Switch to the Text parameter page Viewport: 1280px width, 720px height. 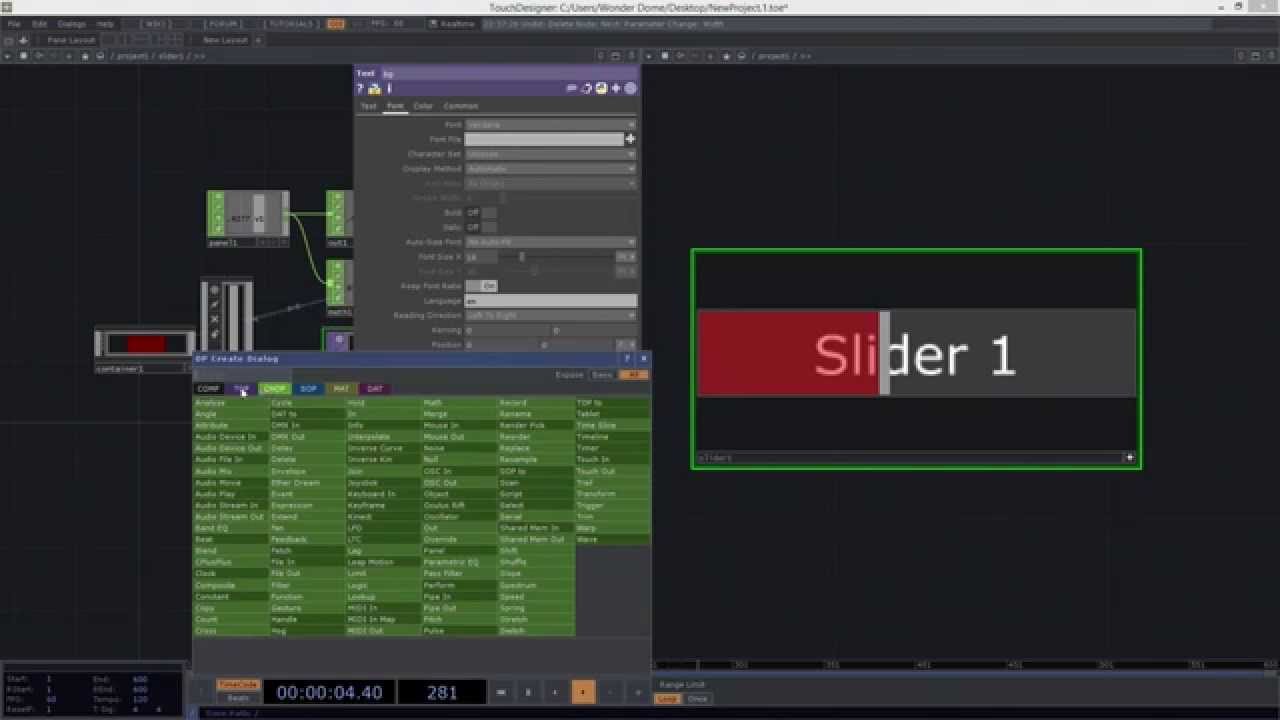click(368, 106)
